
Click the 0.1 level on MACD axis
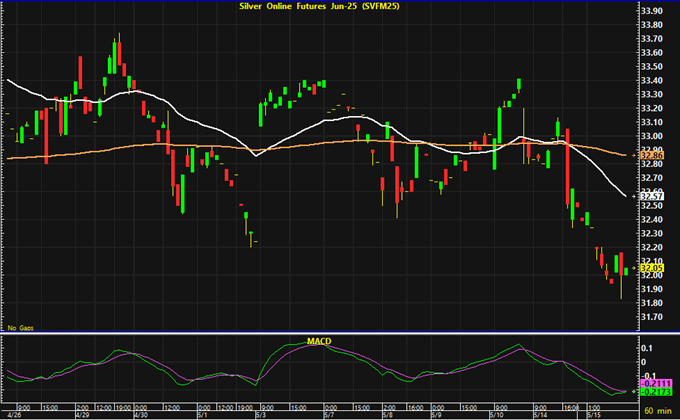tap(646, 350)
